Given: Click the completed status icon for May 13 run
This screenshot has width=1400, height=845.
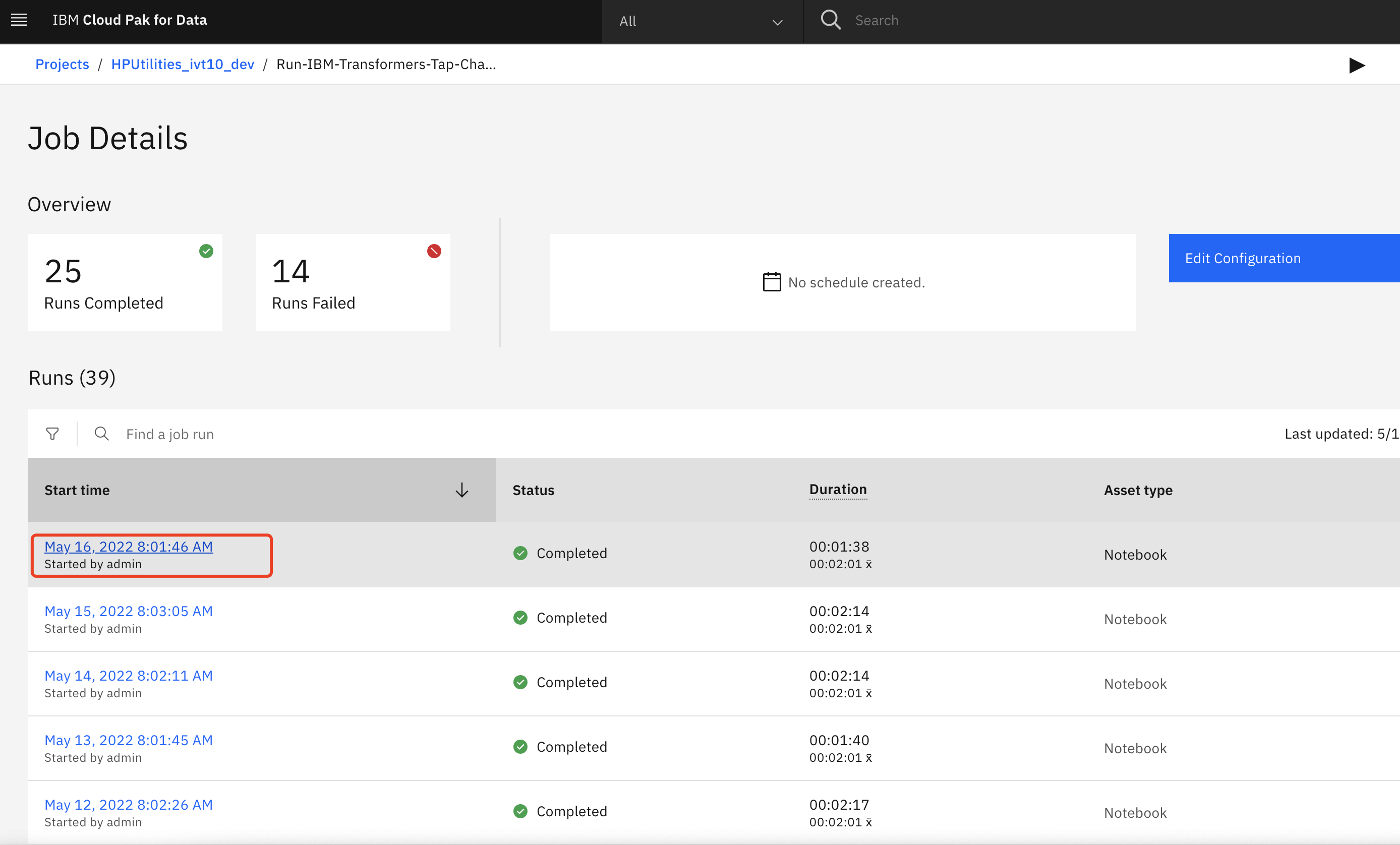Looking at the screenshot, I should click(x=520, y=747).
